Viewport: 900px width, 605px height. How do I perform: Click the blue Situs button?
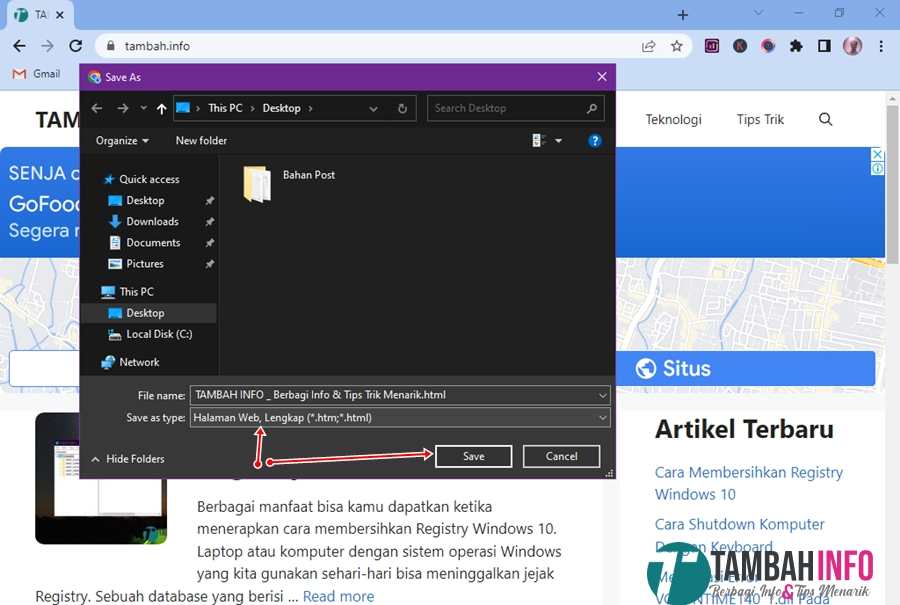[x=745, y=369]
